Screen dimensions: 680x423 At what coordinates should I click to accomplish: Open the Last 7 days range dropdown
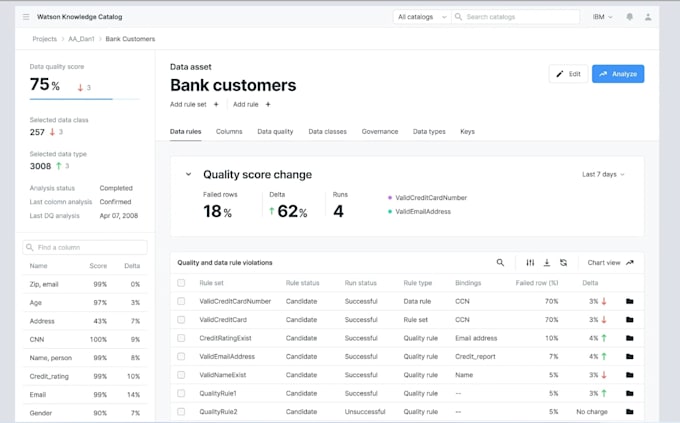603,174
